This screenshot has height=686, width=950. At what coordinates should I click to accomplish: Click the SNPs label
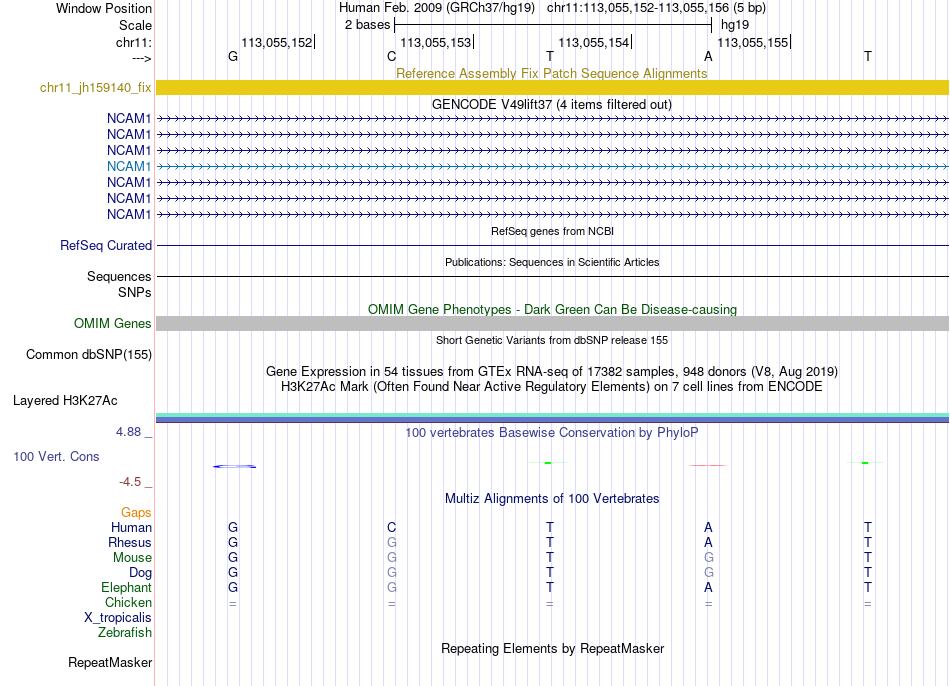pos(135,292)
